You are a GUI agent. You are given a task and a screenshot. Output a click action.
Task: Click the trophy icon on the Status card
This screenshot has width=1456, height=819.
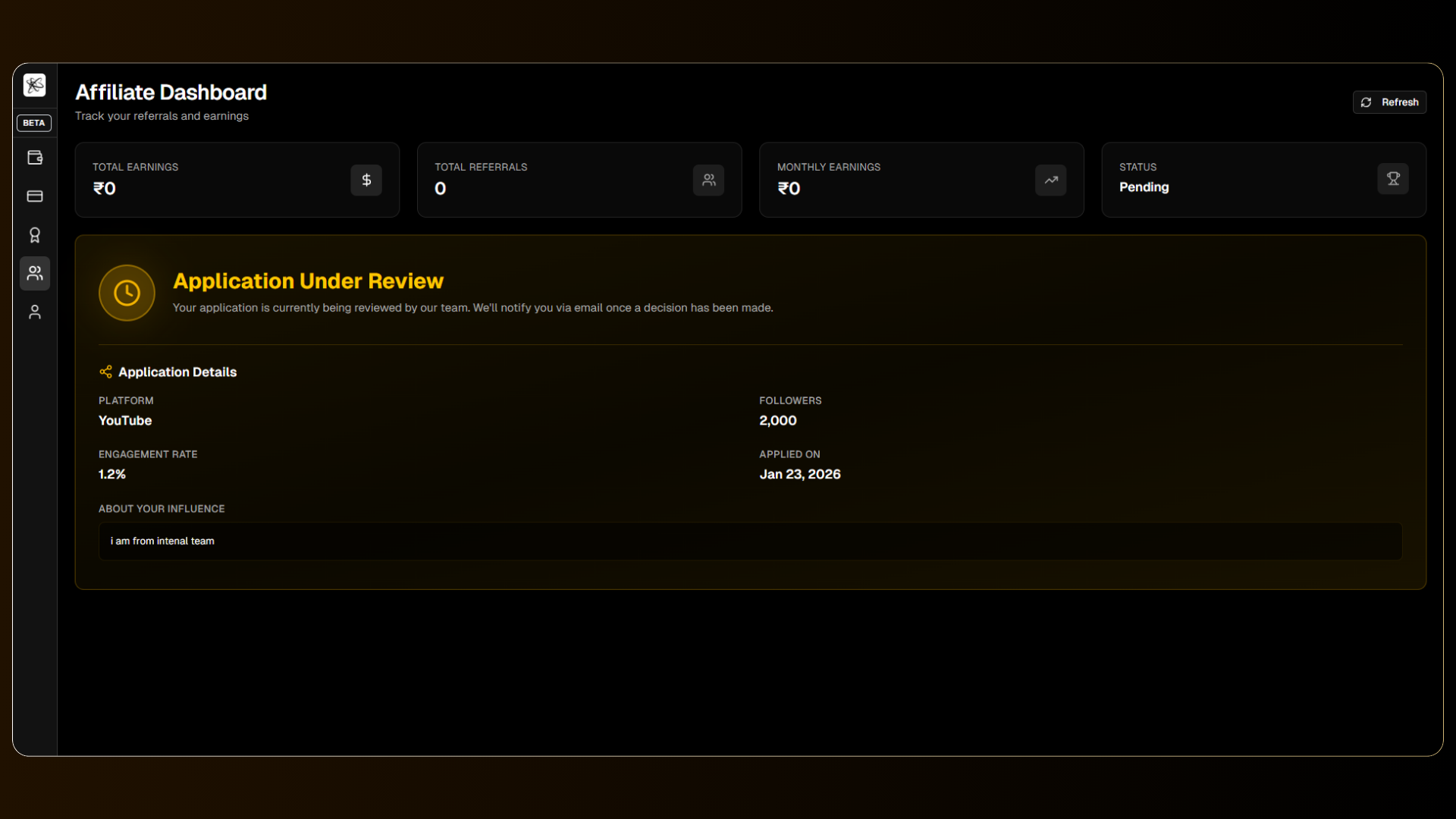1393,179
